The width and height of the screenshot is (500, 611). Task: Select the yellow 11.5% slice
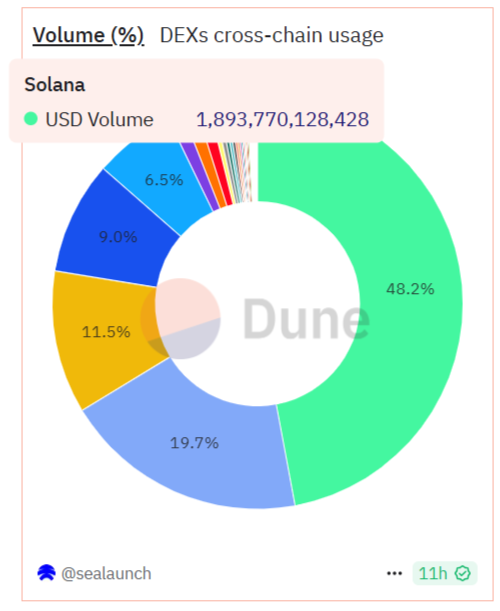(x=106, y=332)
